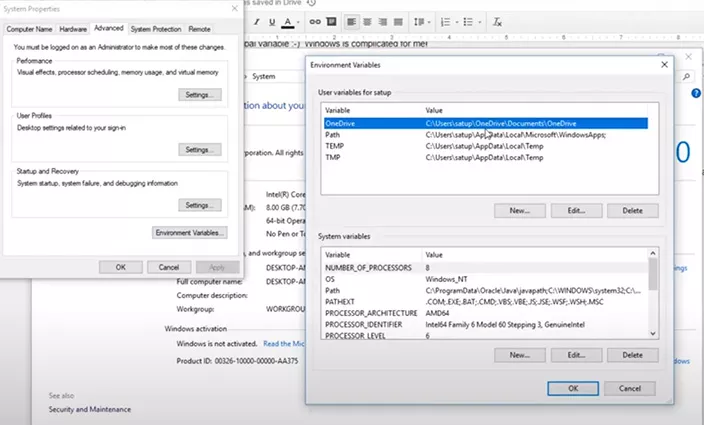Edit the selected system variable

[x=576, y=355]
